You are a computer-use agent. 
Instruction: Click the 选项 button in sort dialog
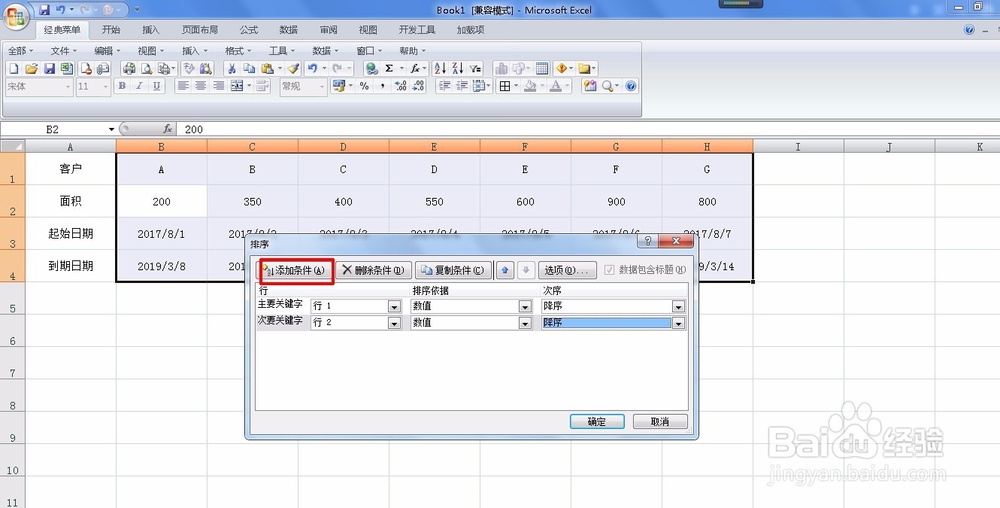click(567, 270)
